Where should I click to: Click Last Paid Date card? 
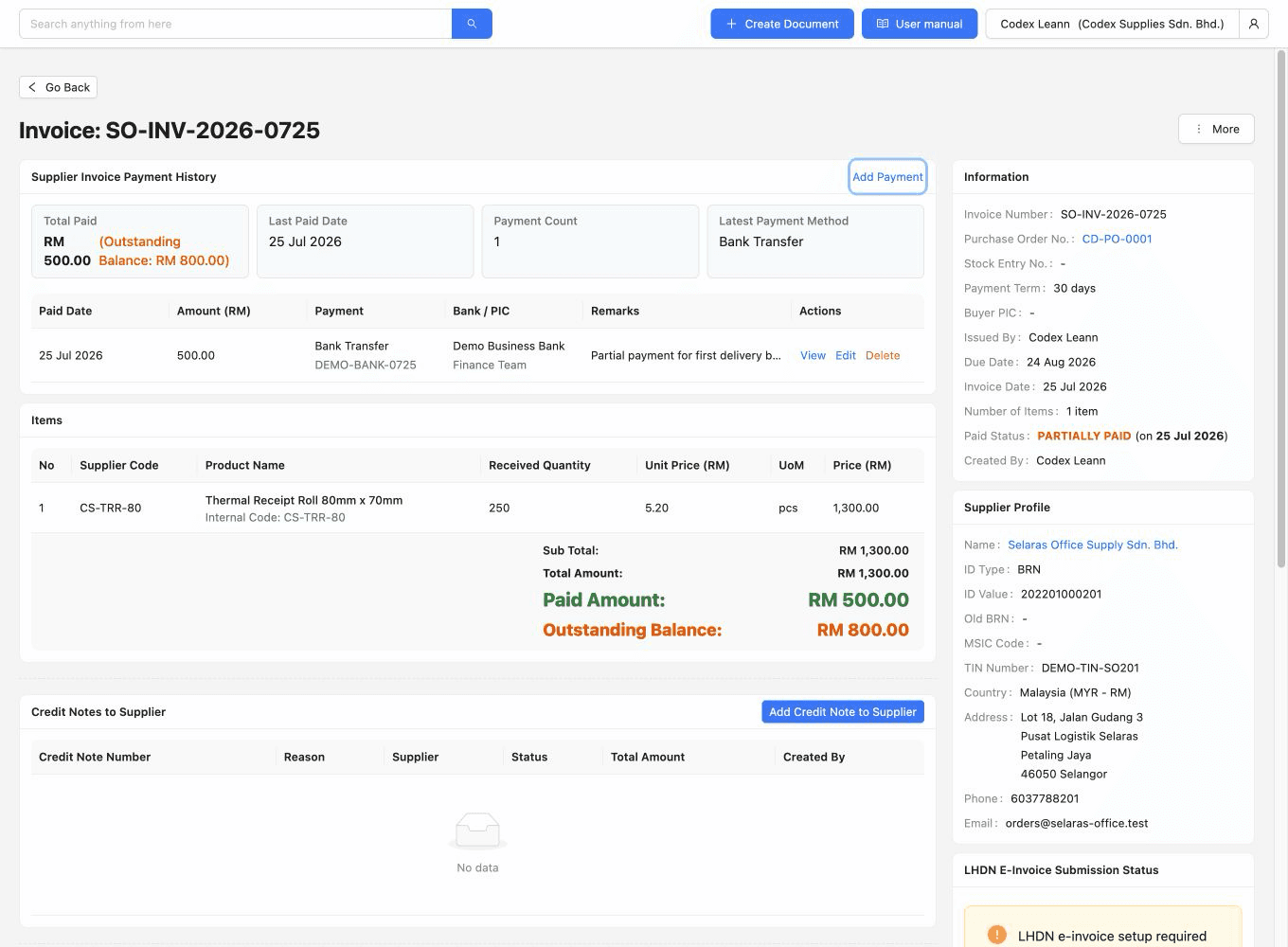(365, 241)
